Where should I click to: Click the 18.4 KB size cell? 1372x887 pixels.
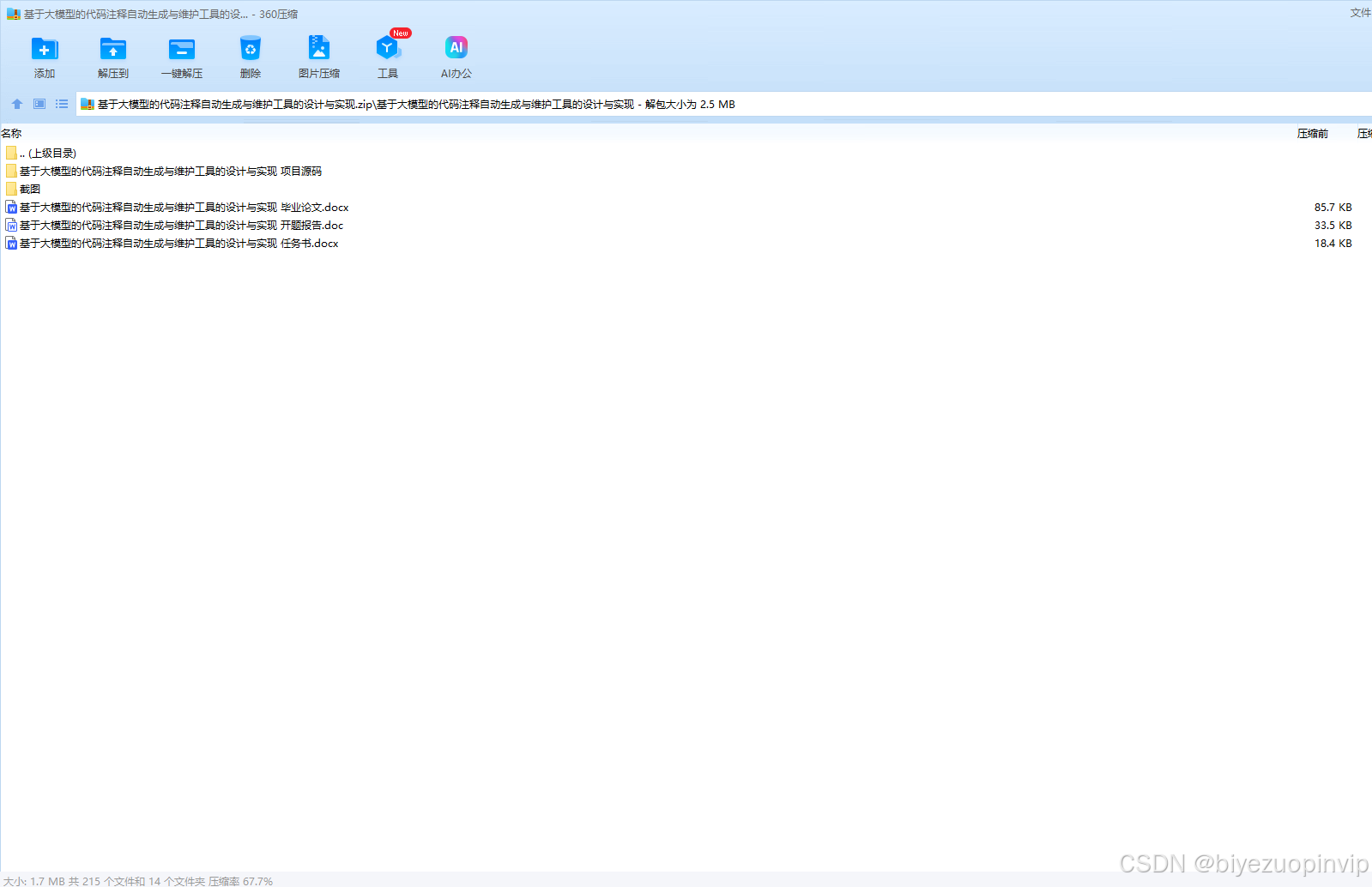(x=1333, y=243)
